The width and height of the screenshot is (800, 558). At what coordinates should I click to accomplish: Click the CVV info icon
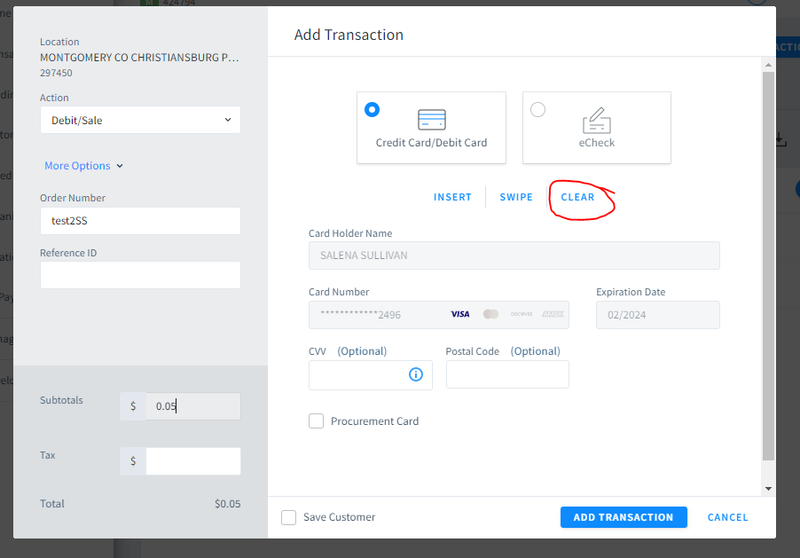click(416, 374)
